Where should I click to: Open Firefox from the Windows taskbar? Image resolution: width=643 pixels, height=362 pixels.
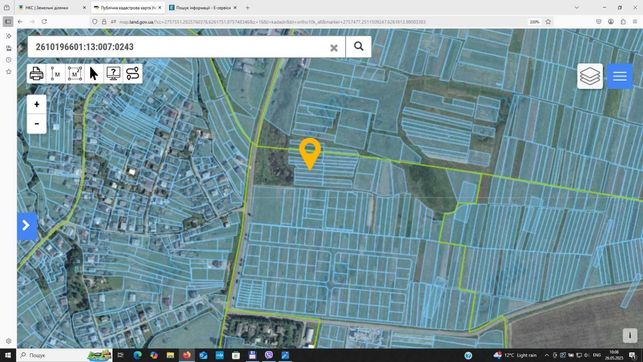pyautogui.click(x=187, y=355)
